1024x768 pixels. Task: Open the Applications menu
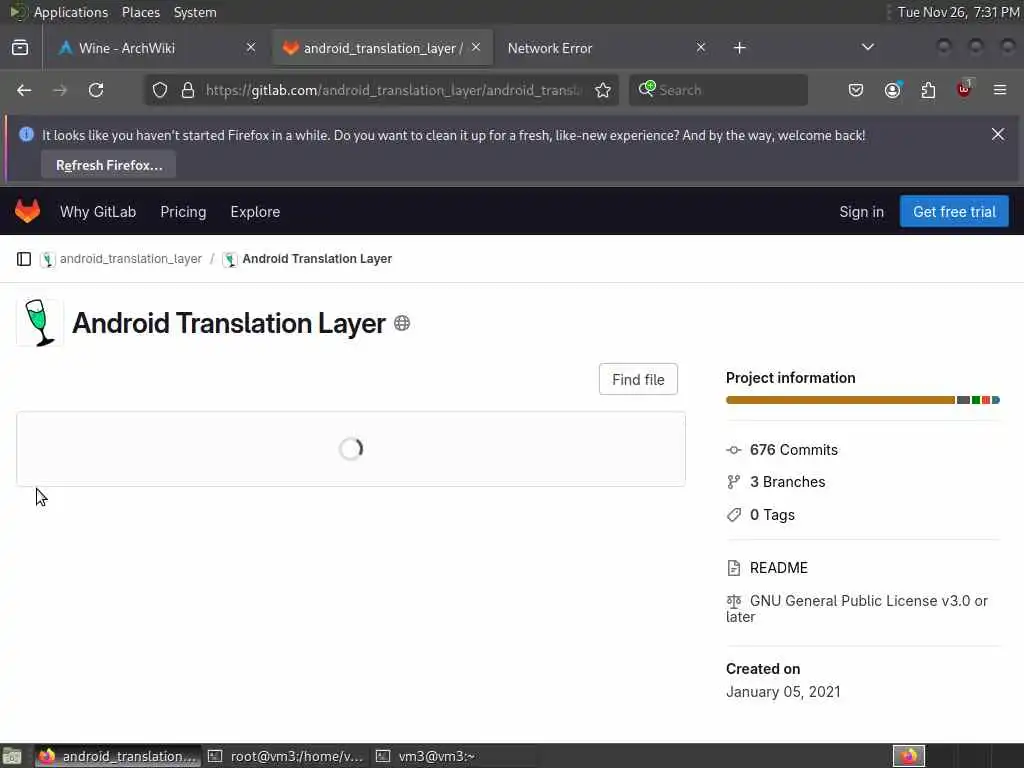point(71,12)
